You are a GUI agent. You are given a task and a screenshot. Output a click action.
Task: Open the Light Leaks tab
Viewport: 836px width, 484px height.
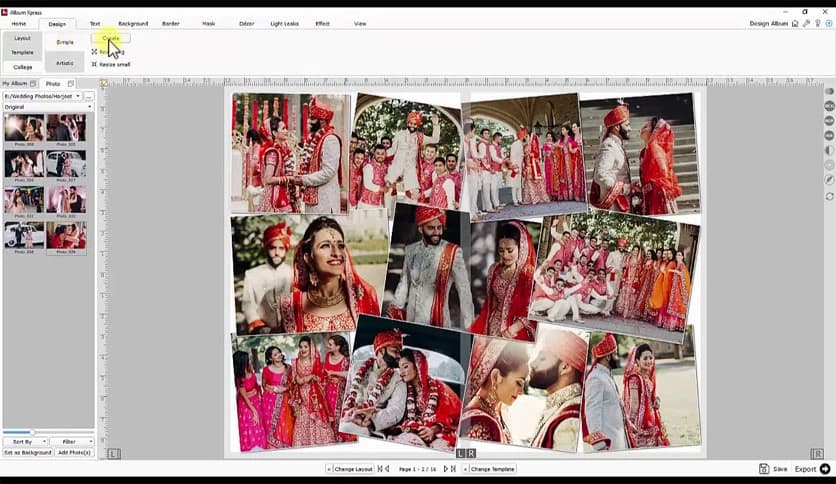pyautogui.click(x=284, y=23)
